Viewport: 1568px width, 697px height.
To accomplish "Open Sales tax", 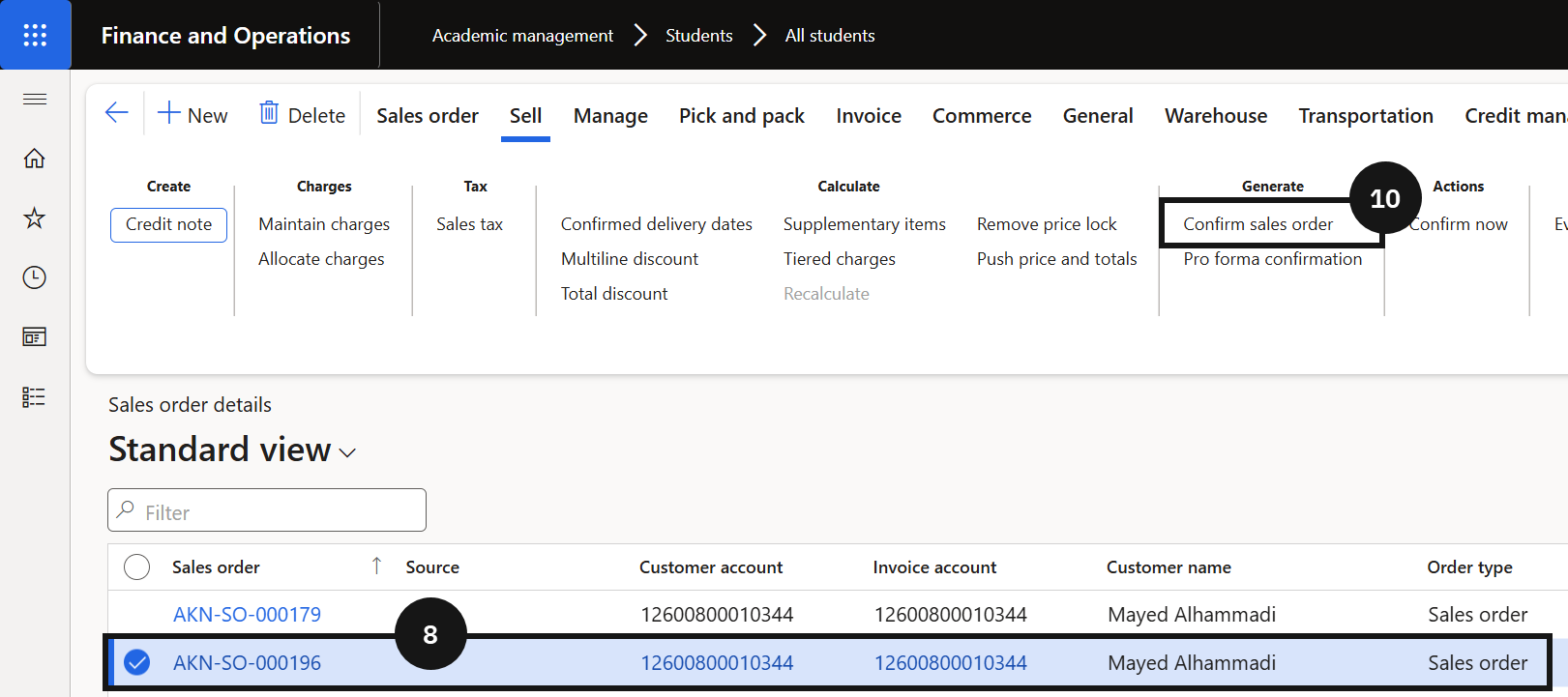I will [x=469, y=224].
